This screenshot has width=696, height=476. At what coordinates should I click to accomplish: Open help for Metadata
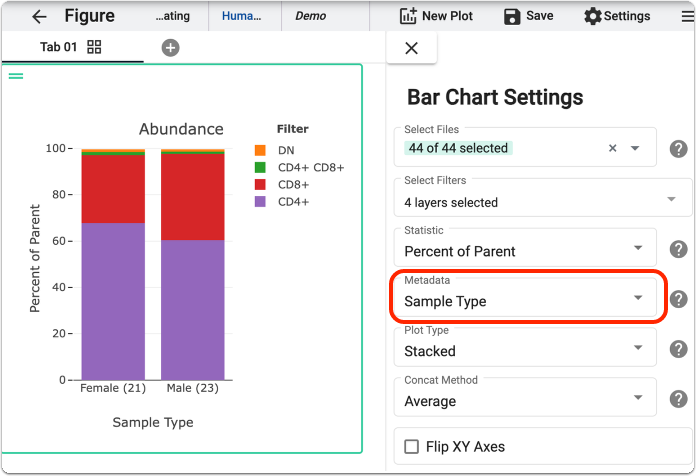click(x=678, y=299)
